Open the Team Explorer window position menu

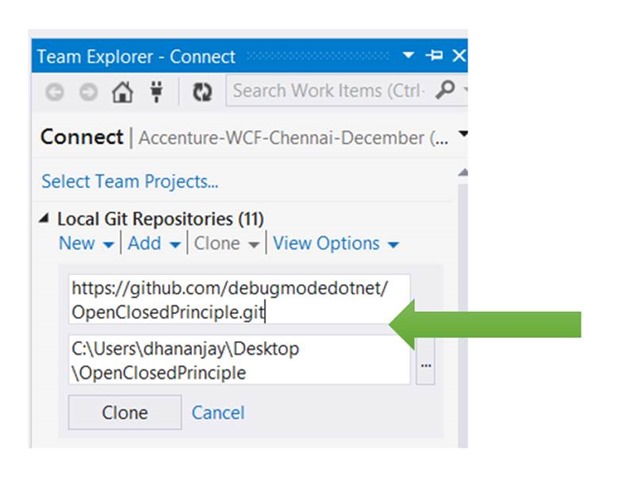[x=408, y=56]
